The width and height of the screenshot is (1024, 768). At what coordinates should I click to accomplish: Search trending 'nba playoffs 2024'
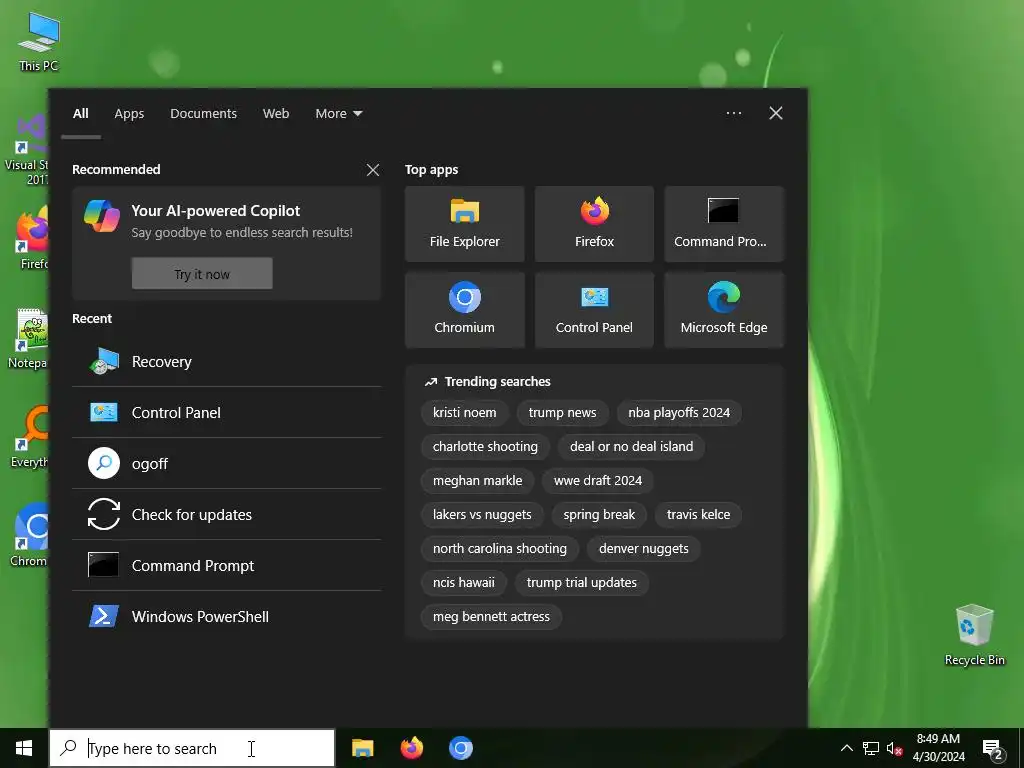(x=679, y=413)
